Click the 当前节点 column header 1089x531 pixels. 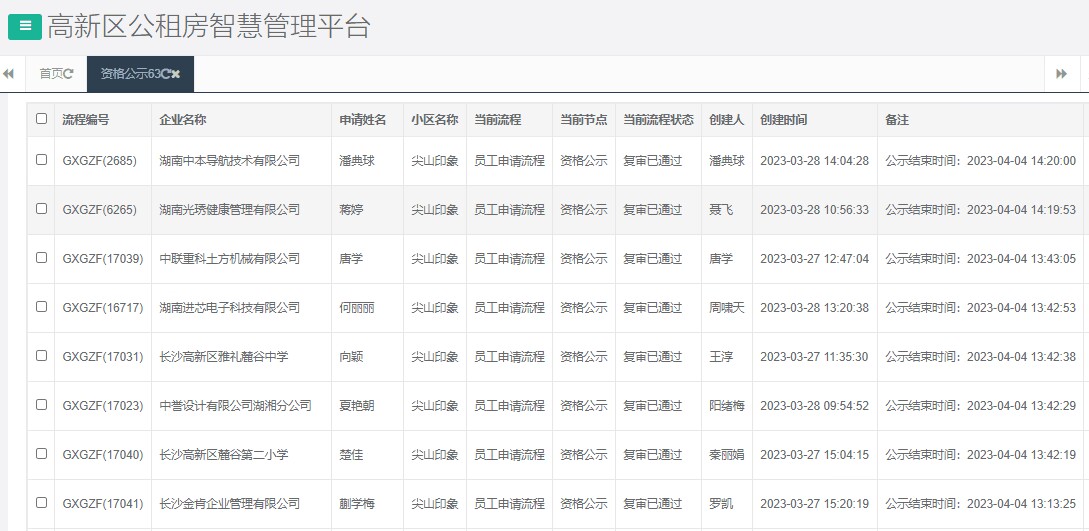point(583,119)
